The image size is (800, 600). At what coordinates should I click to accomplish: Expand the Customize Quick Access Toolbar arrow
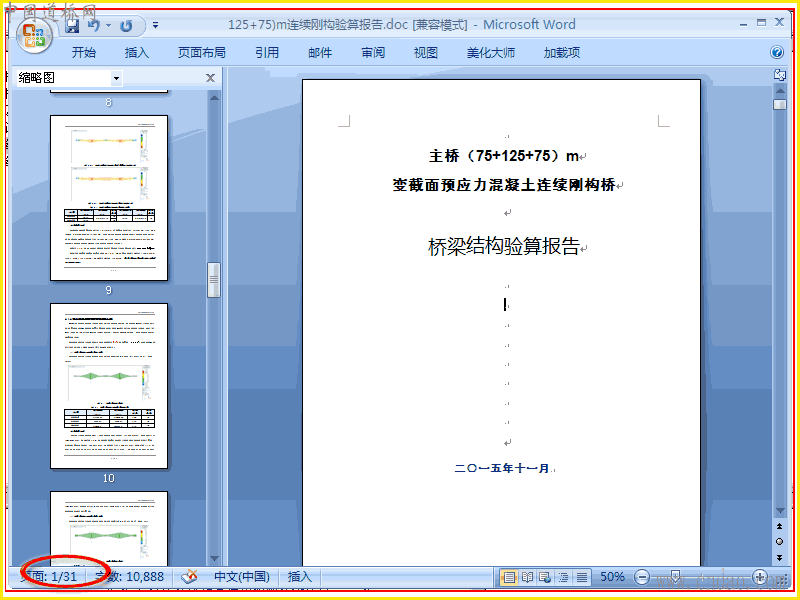[x=155, y=25]
